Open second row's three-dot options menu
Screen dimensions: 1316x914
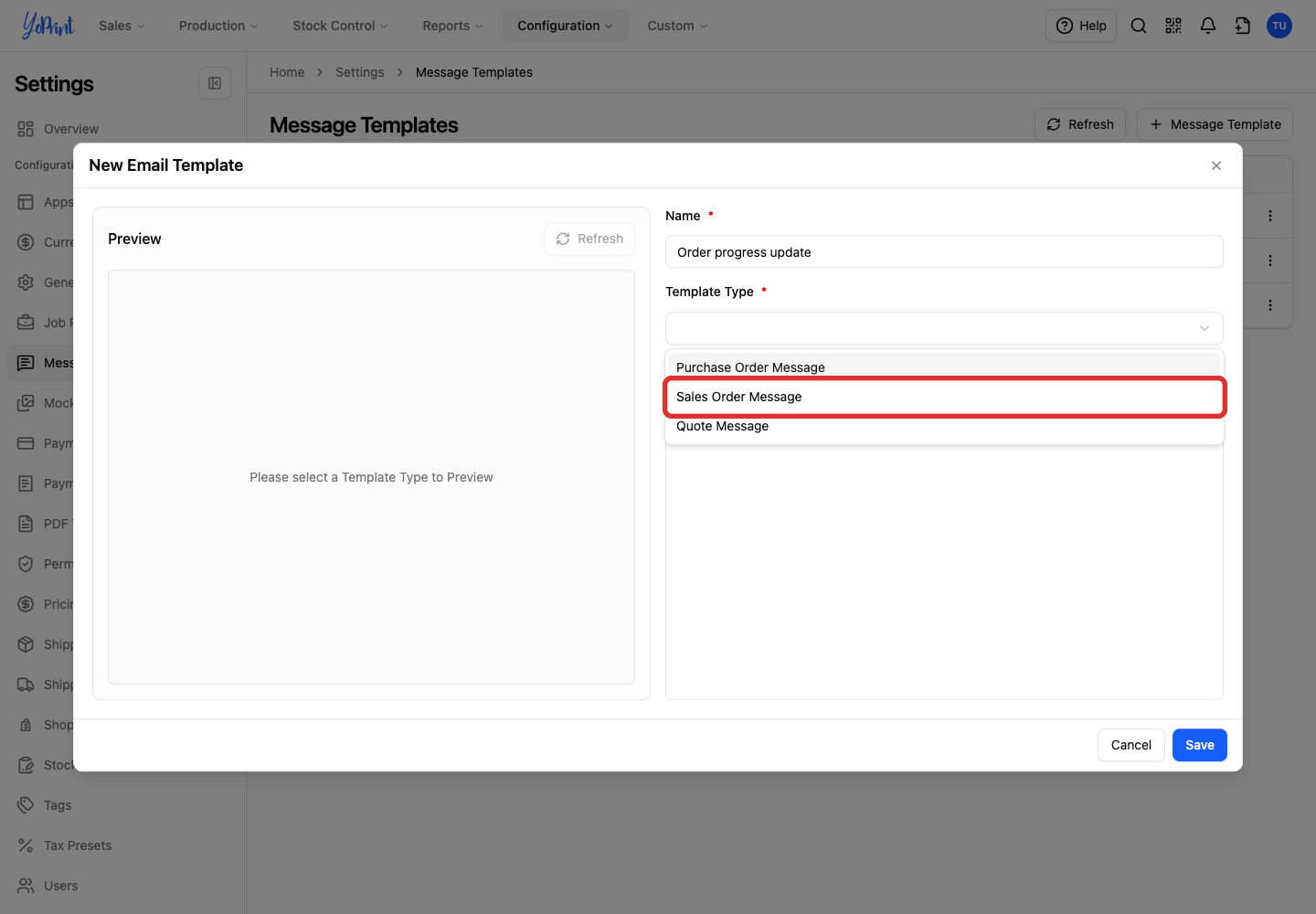coord(1270,260)
